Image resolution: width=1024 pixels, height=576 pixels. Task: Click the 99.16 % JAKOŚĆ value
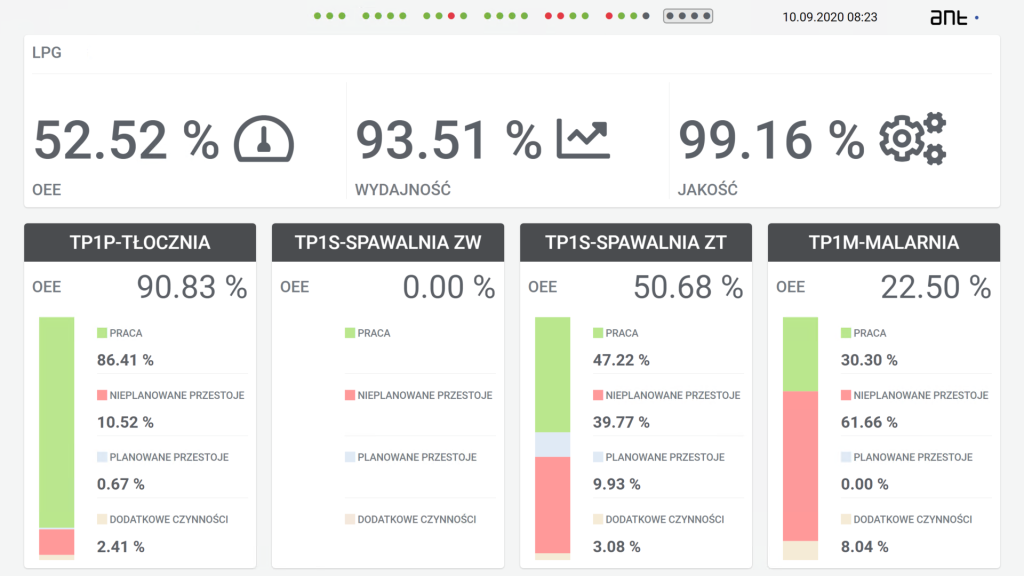coord(771,140)
